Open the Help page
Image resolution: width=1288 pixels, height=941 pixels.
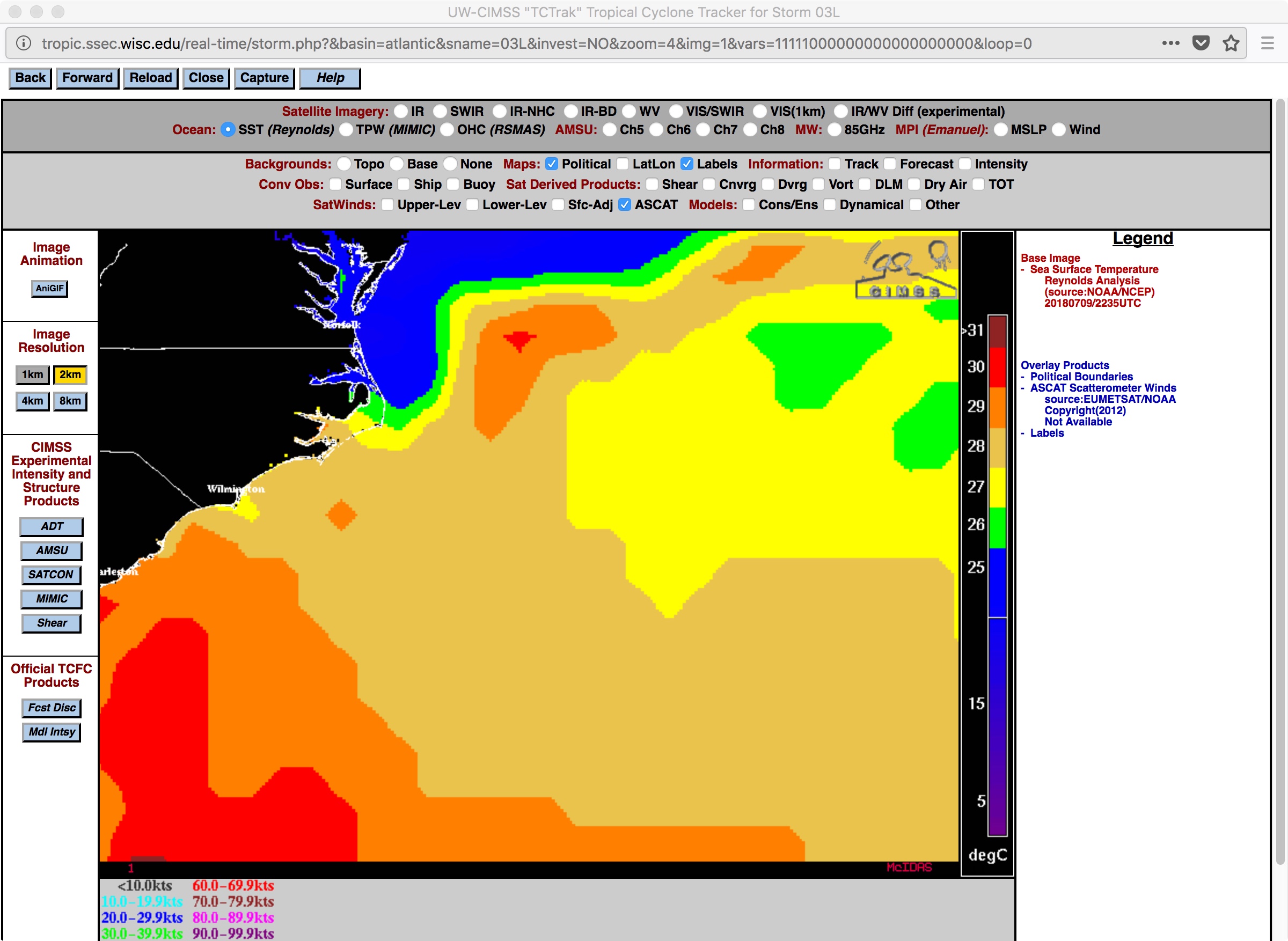pyautogui.click(x=330, y=78)
